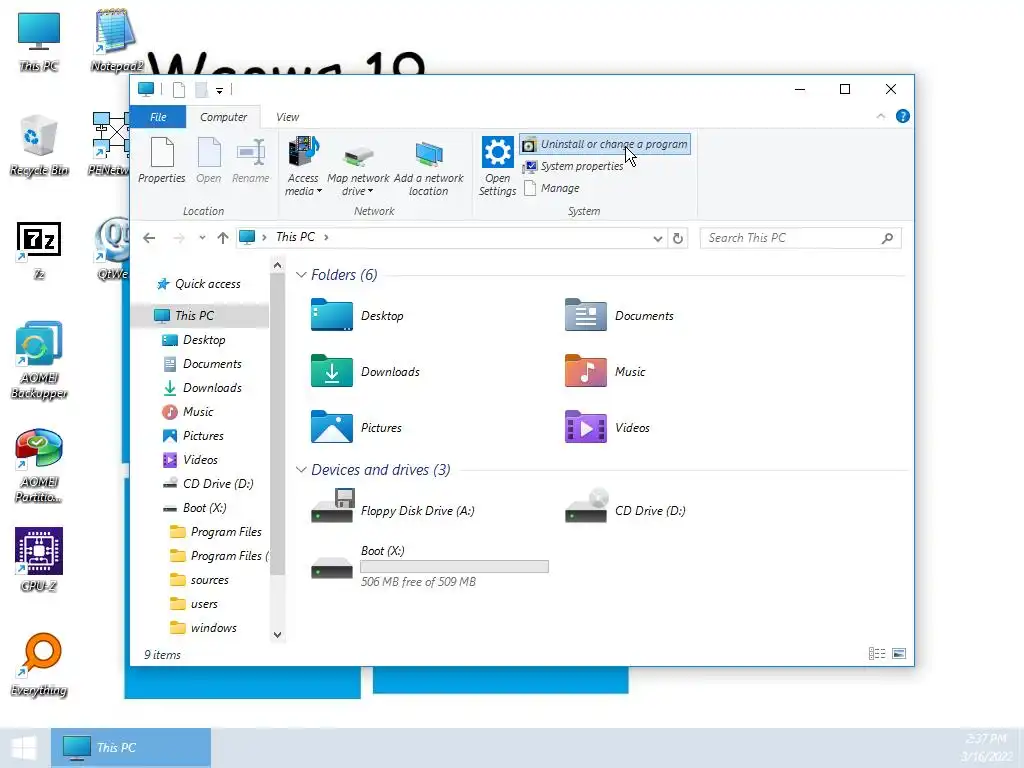Switch to large icons view toggle
Screen dimensions: 1024x768
899,654
